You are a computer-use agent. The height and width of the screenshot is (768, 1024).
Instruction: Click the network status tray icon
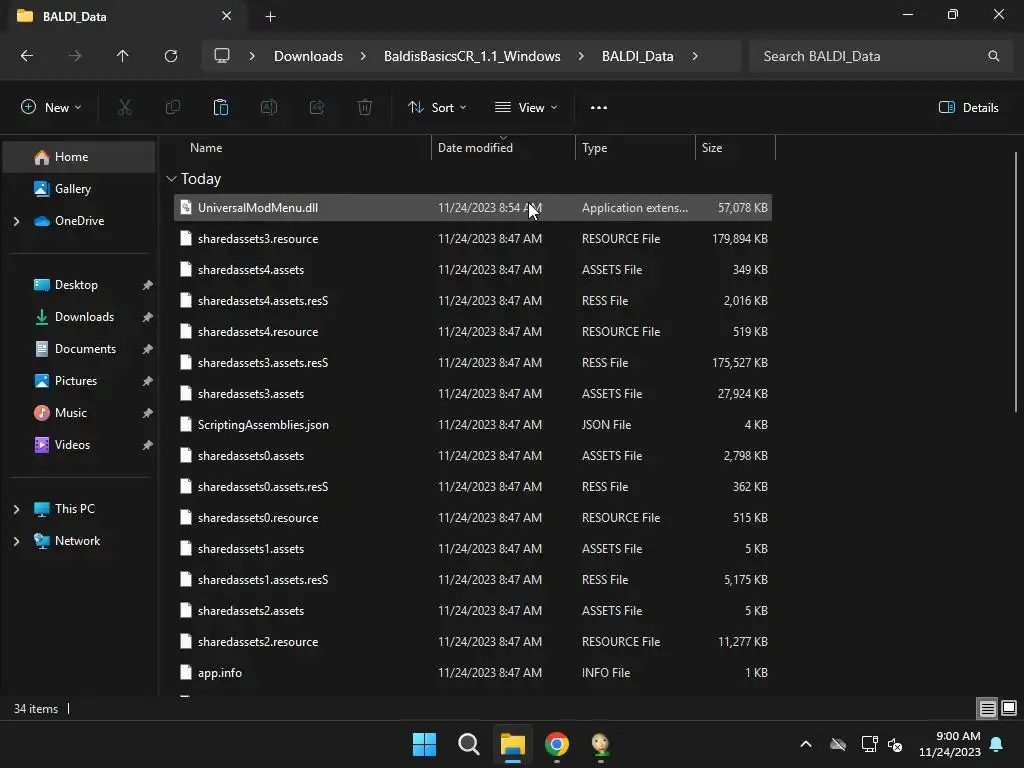pos(869,744)
